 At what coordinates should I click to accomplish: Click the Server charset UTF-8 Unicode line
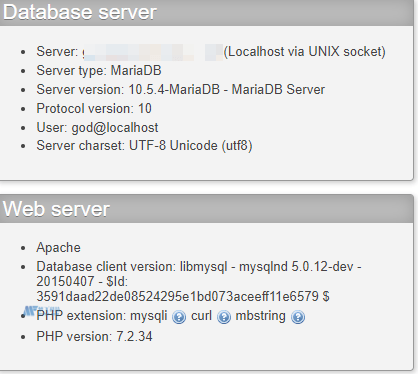pos(144,146)
